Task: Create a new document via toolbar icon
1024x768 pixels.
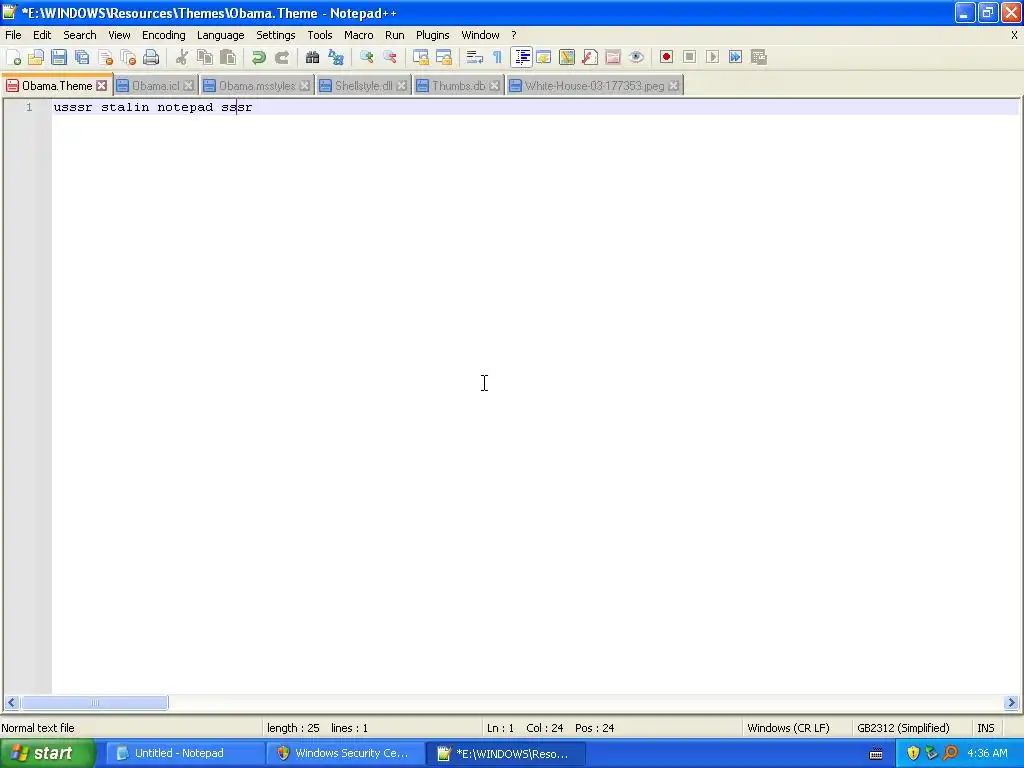Action: [13, 57]
